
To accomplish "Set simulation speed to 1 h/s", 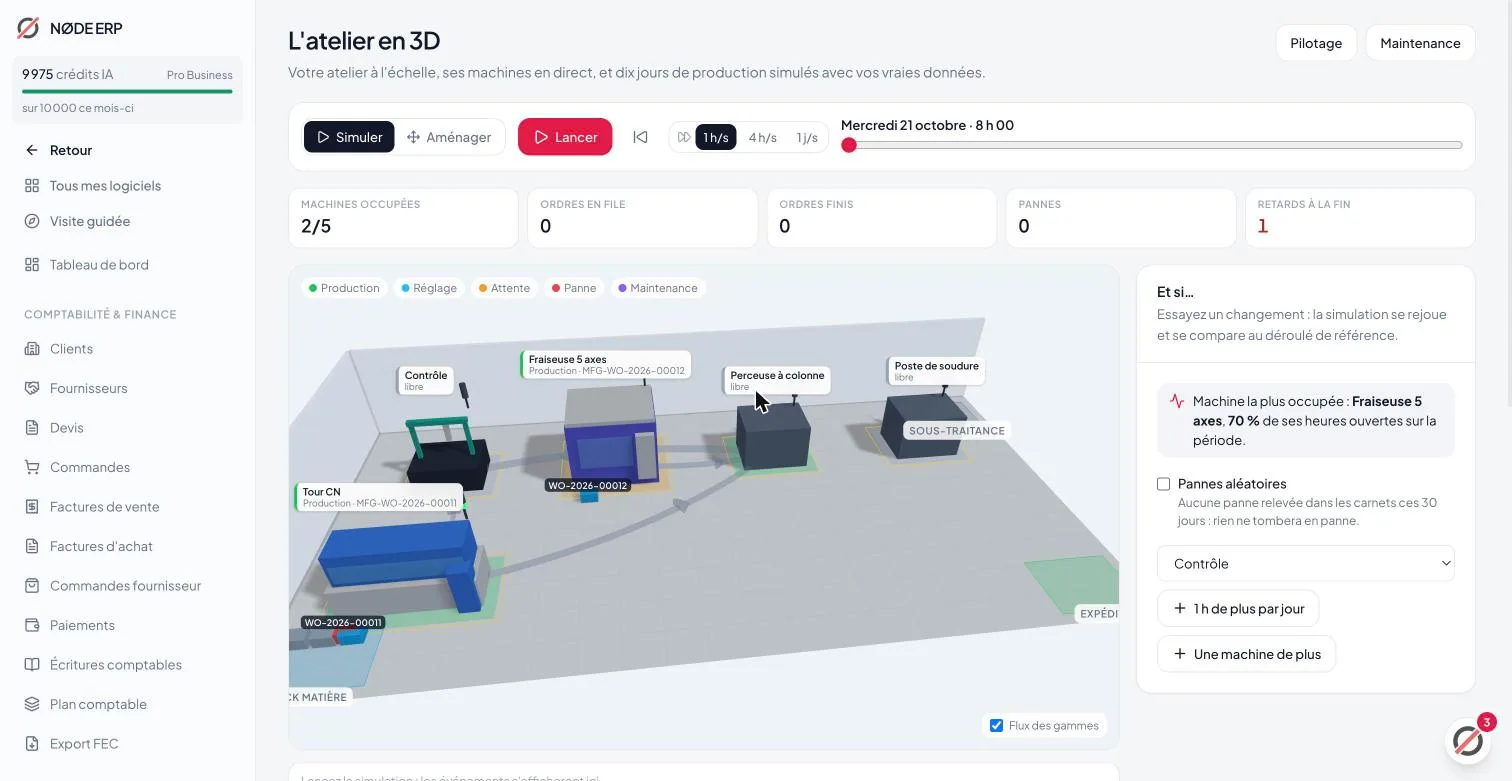I will [x=716, y=138].
